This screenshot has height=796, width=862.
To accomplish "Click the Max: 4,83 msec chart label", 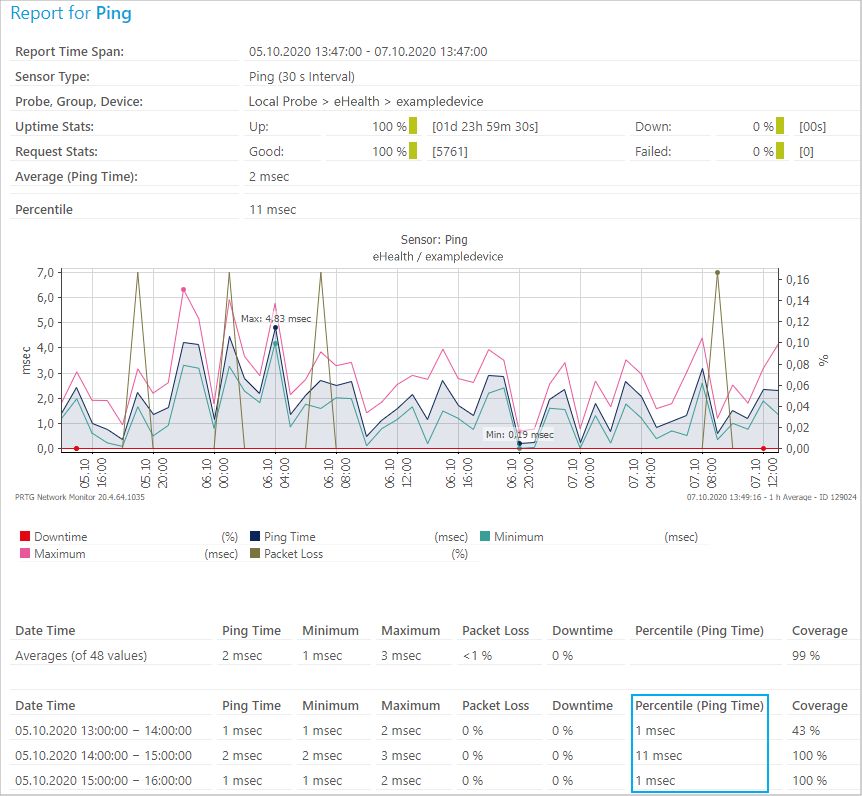I will pyautogui.click(x=276, y=318).
